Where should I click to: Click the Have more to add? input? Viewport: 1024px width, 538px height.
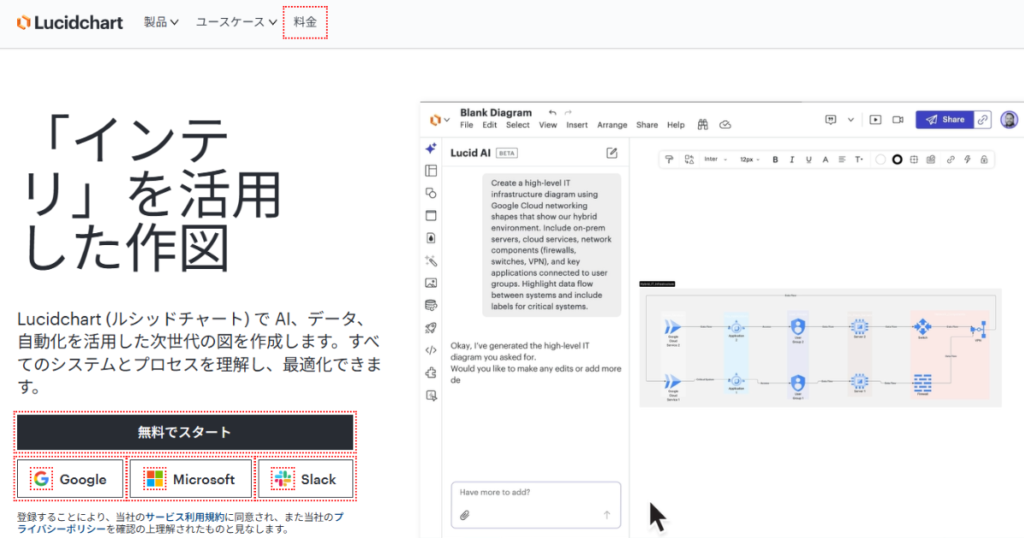[536, 505]
